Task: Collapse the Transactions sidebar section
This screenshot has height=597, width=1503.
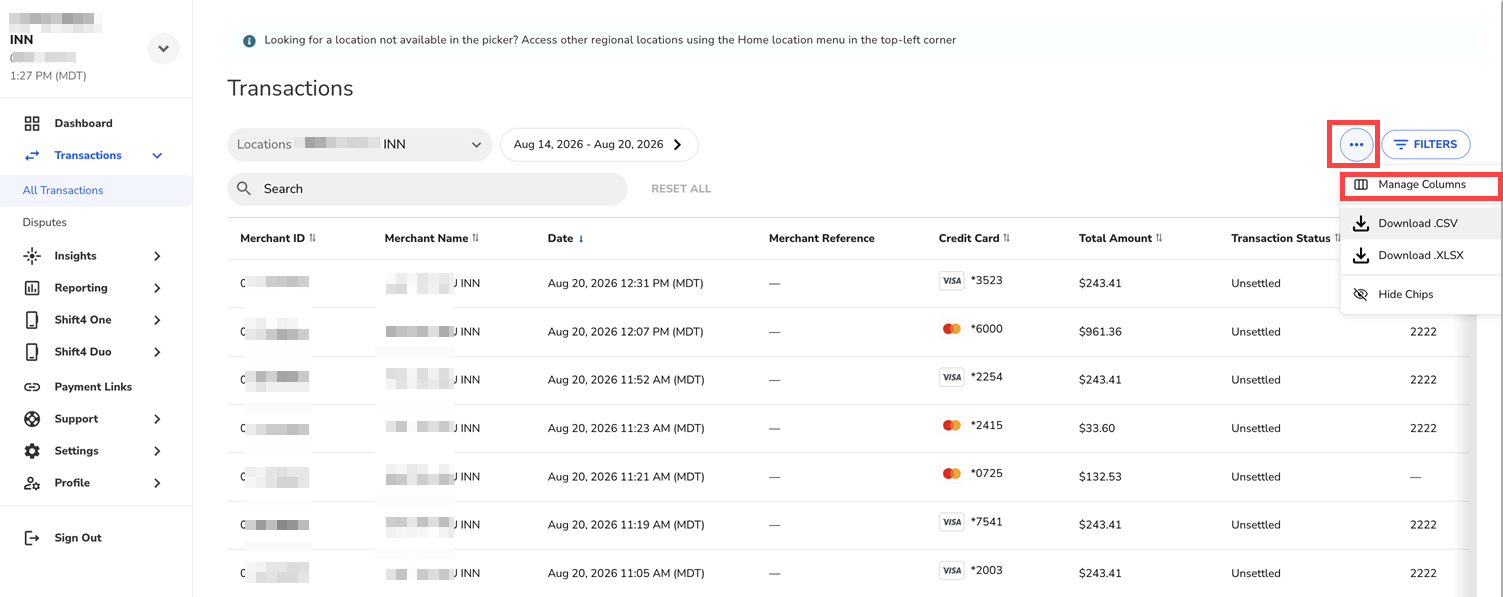Action: click(x=157, y=156)
